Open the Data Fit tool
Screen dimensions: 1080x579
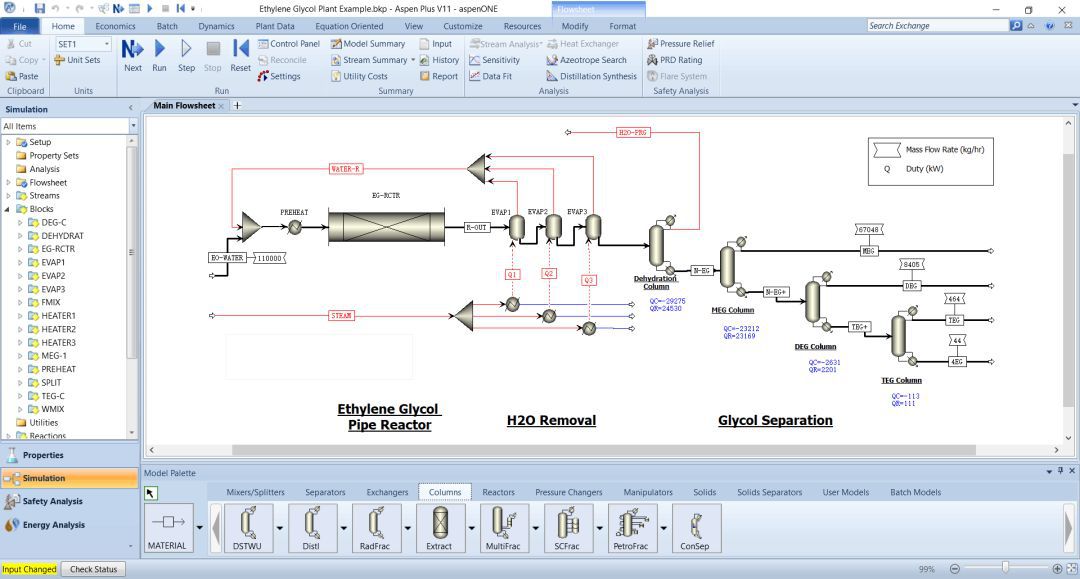click(x=490, y=76)
